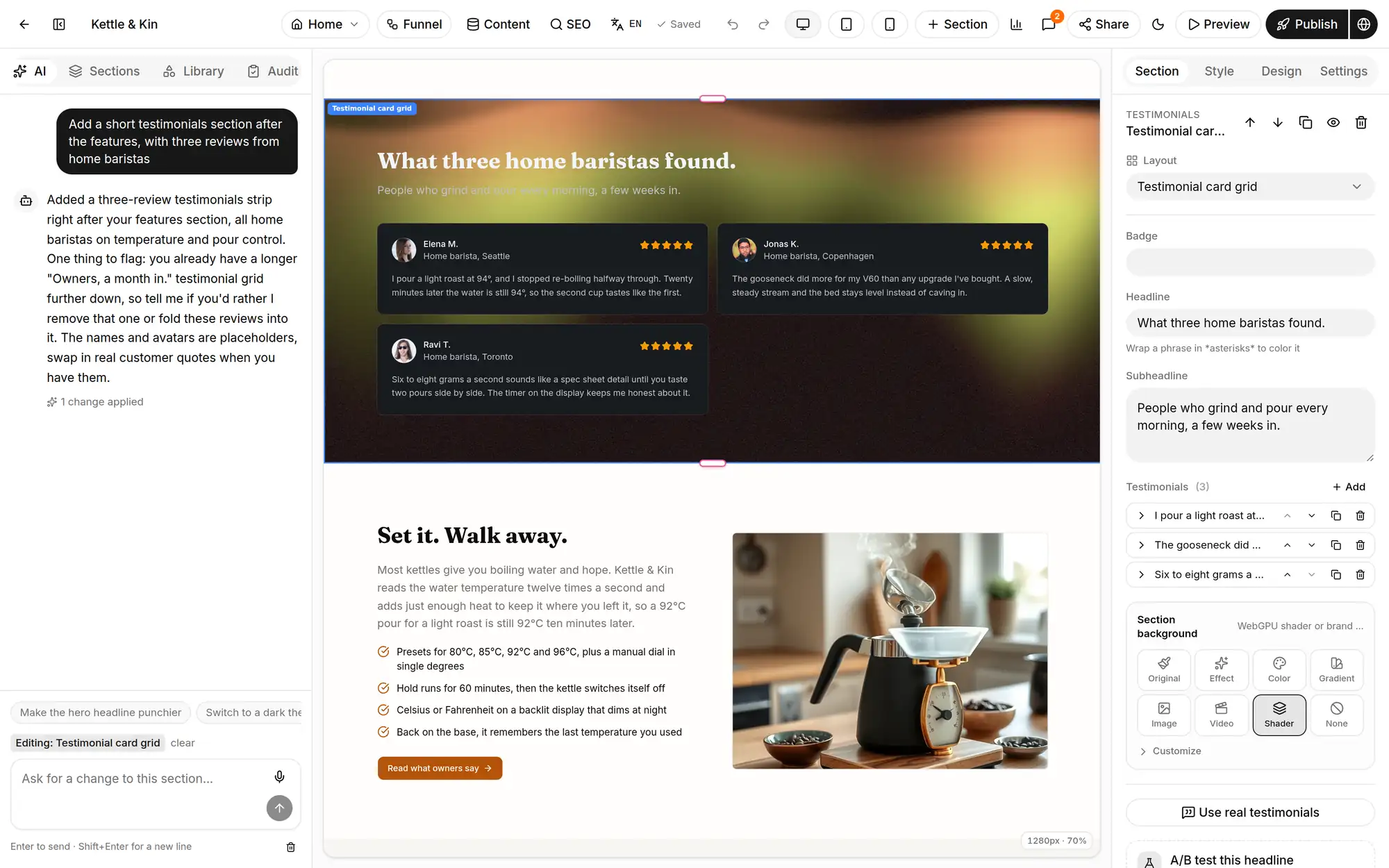Toggle the left sidebar panel icon

(59, 24)
